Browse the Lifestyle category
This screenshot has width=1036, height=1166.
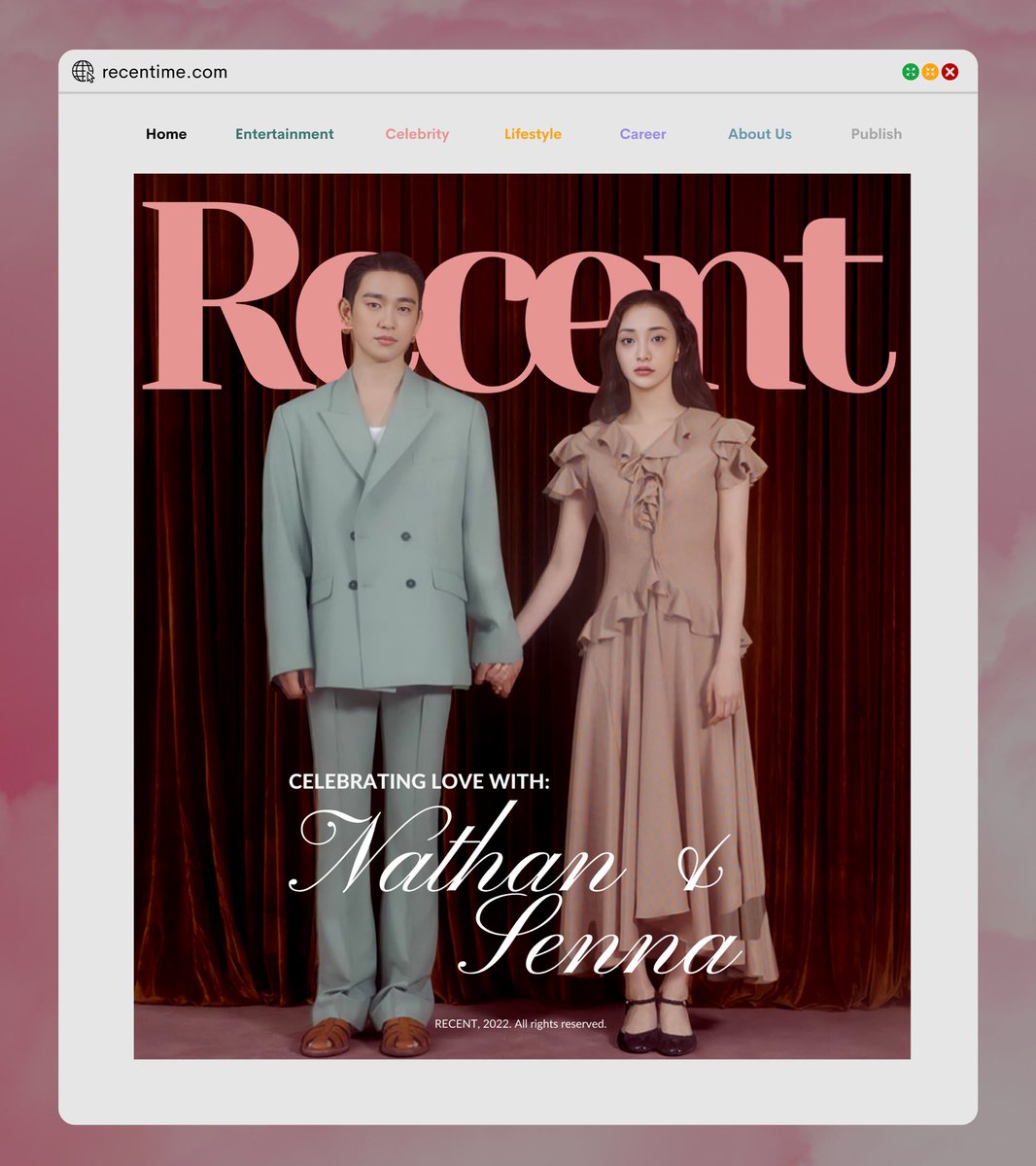(x=533, y=134)
